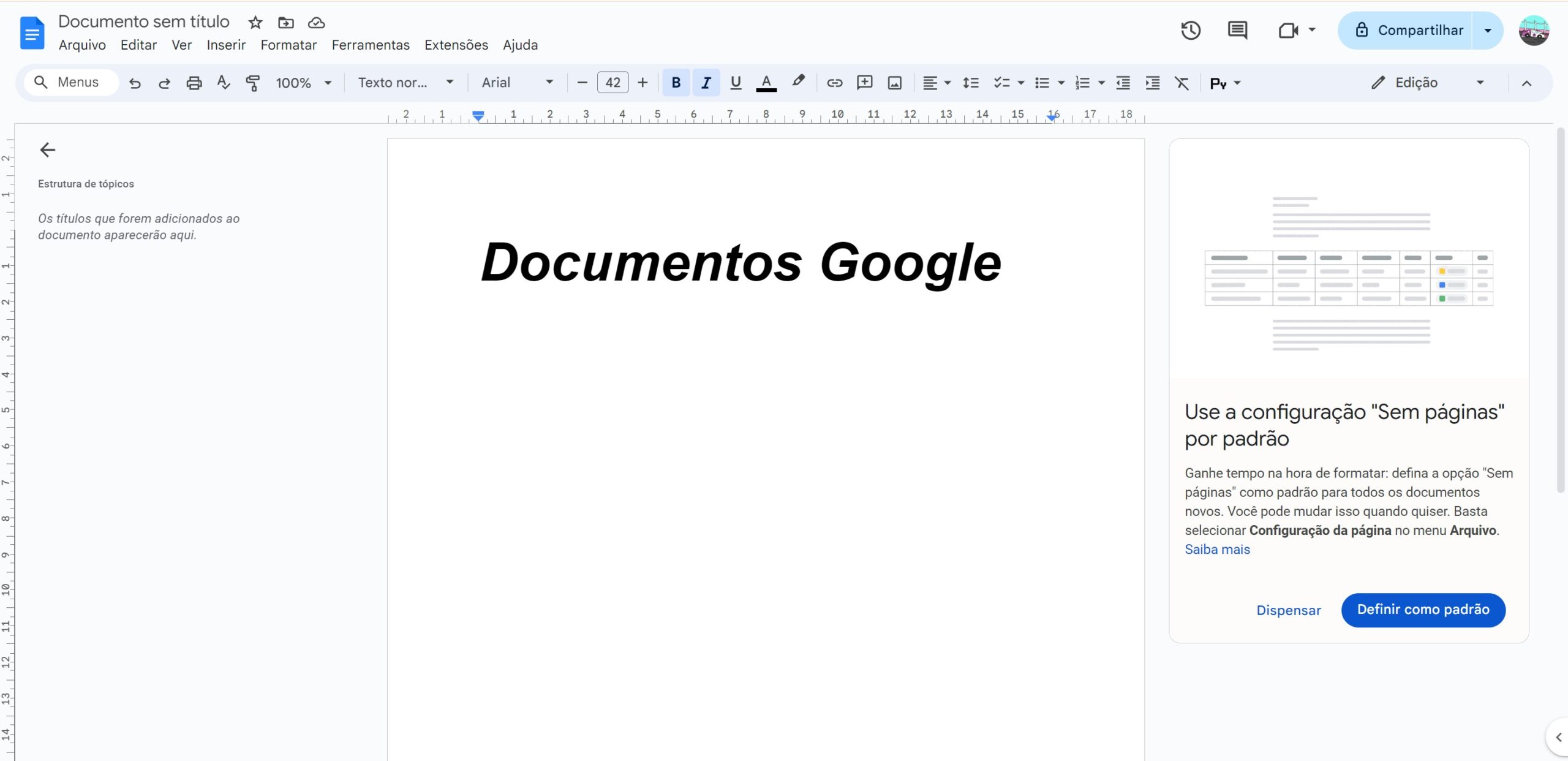Print the document

194,83
